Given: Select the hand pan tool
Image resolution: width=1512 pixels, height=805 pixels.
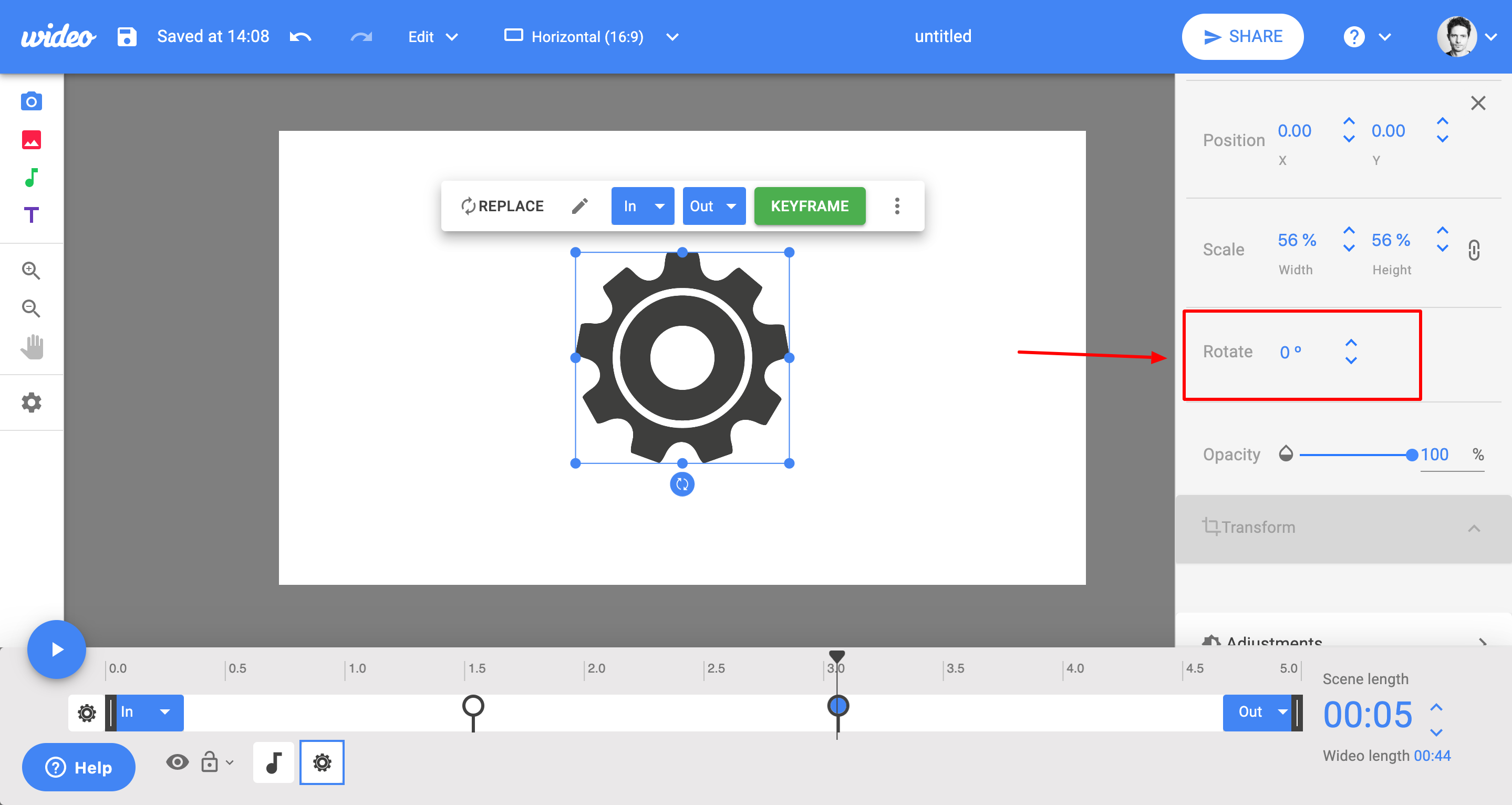Looking at the screenshot, I should coord(32,346).
